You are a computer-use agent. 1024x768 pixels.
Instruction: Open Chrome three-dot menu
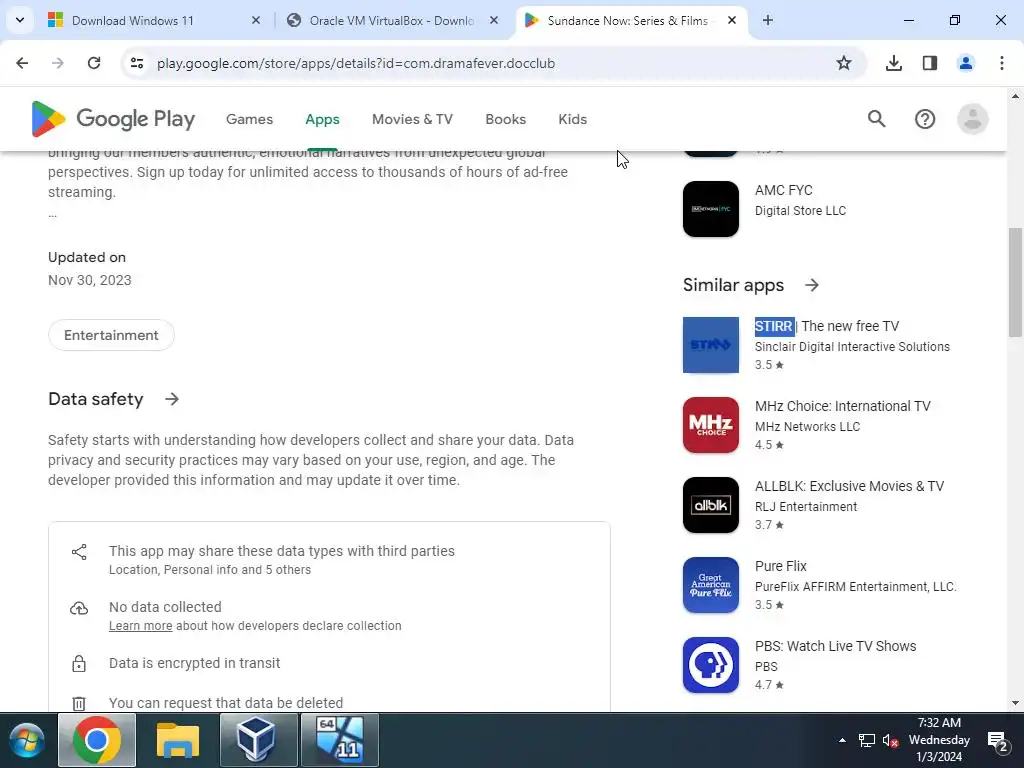click(1001, 63)
